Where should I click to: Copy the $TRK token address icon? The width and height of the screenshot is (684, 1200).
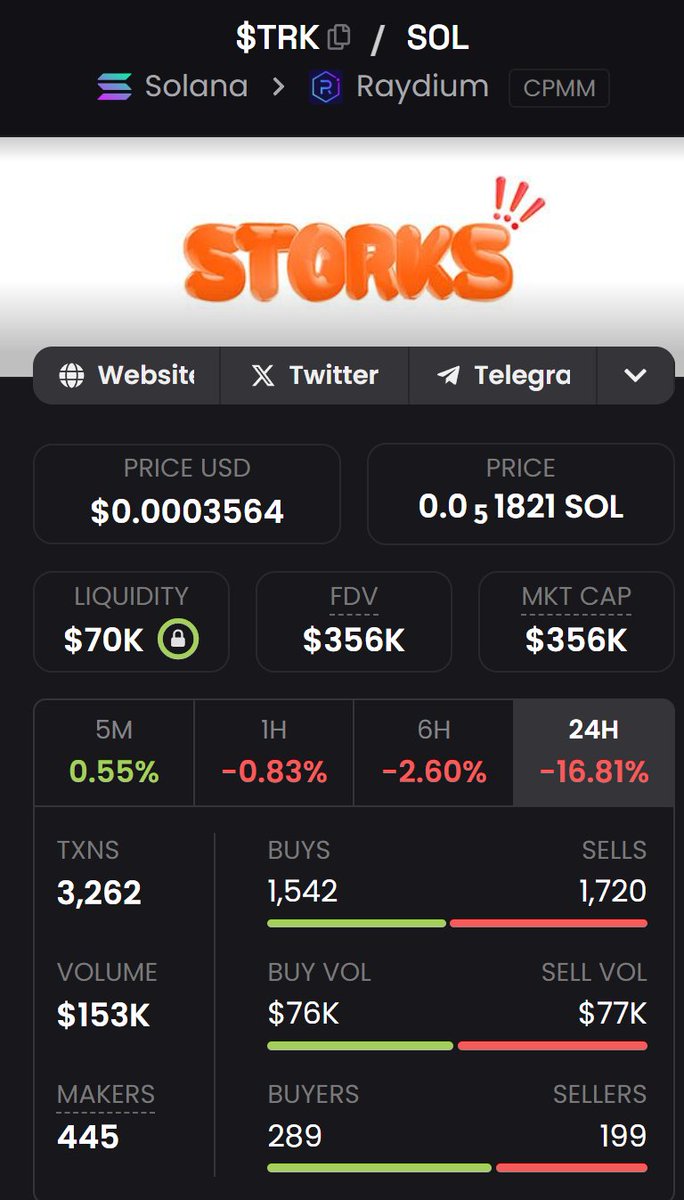(339, 38)
